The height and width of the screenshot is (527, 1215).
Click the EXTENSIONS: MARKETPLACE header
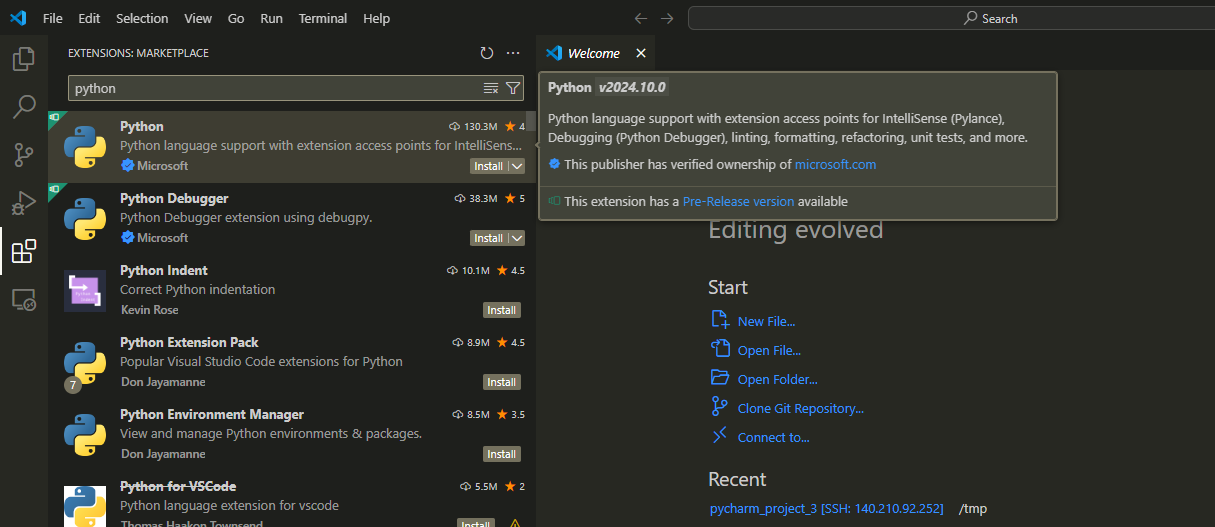(x=138, y=53)
